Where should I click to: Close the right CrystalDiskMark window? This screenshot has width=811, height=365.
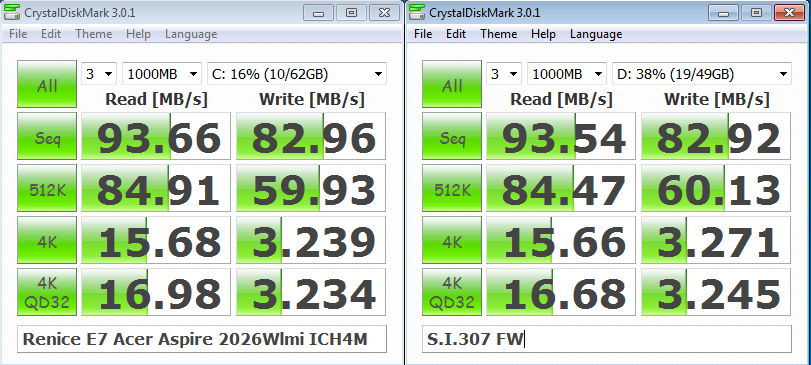(x=790, y=12)
